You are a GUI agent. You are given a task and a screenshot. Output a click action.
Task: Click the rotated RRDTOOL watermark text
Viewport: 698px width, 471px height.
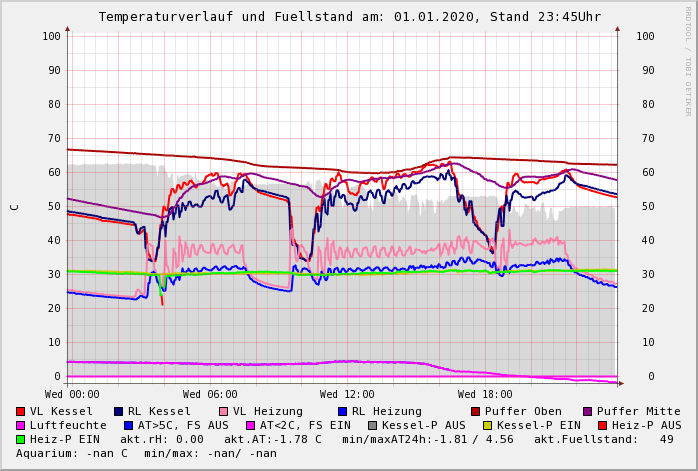(688, 60)
